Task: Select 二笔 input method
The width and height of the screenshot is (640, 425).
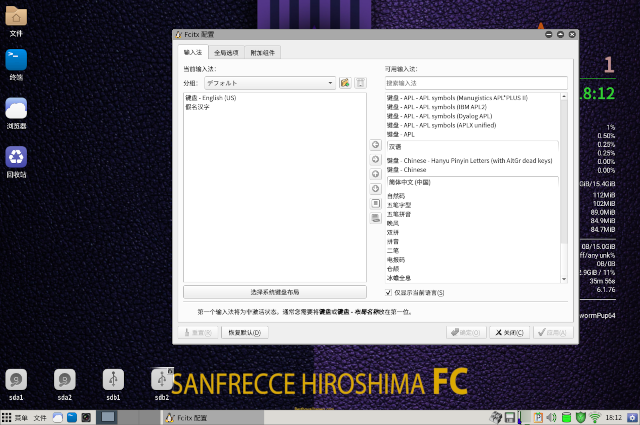Action: pyautogui.click(x=473, y=251)
